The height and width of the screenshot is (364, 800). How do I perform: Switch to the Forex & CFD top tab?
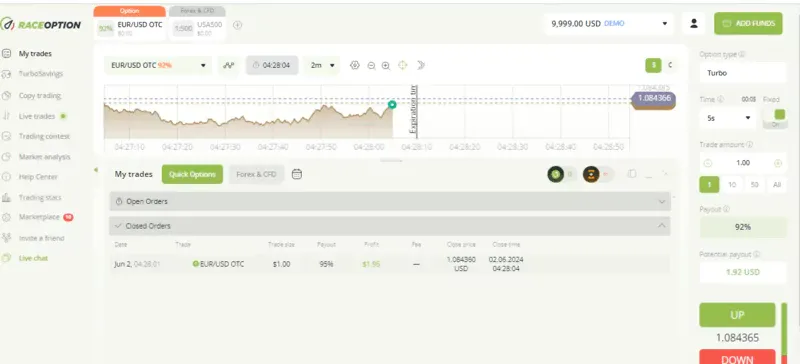196,11
